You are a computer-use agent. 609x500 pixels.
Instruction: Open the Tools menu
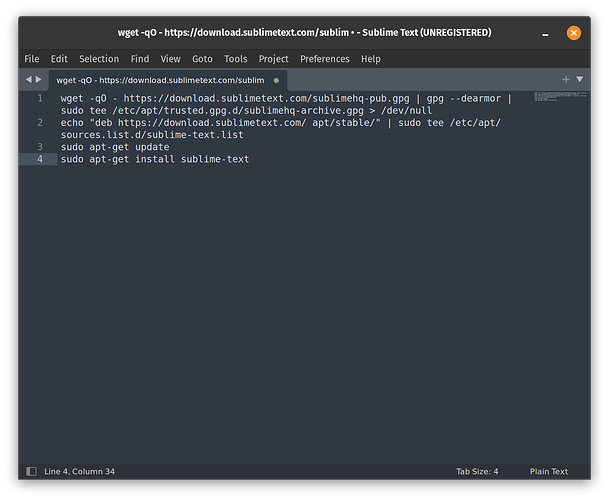[235, 59]
